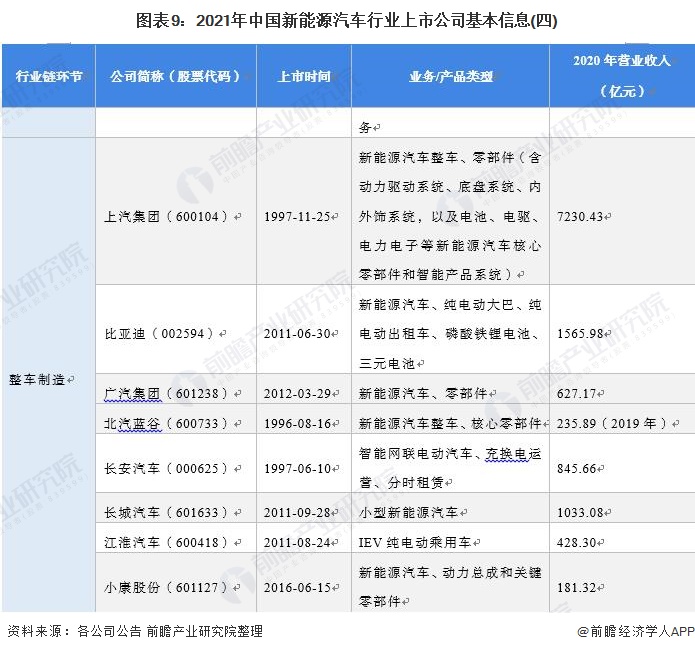The width and height of the screenshot is (695, 652).
Task: Click 新能源汽车、零部件 cell
Action: point(450,389)
